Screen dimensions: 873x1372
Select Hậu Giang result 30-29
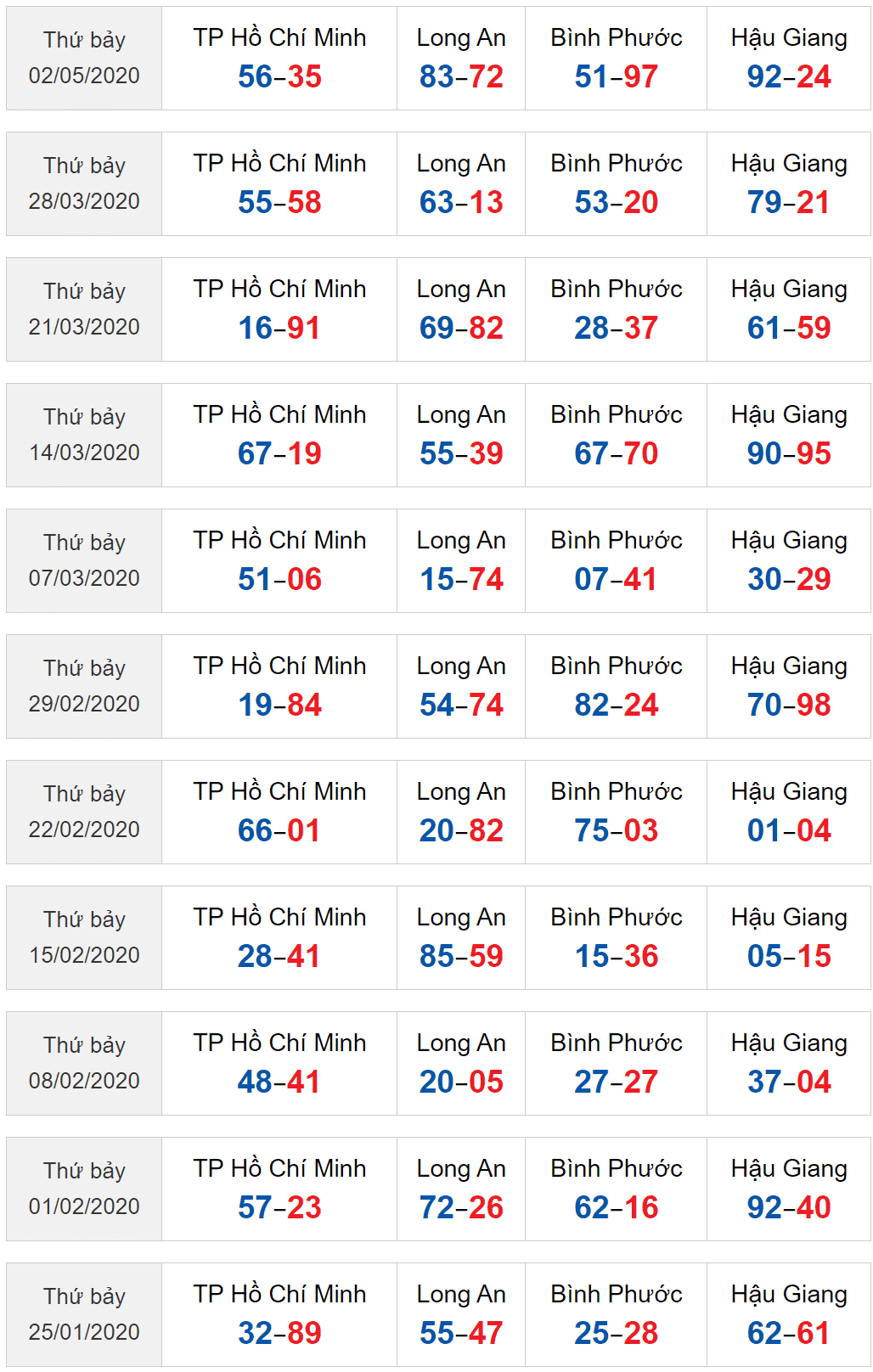pos(789,580)
